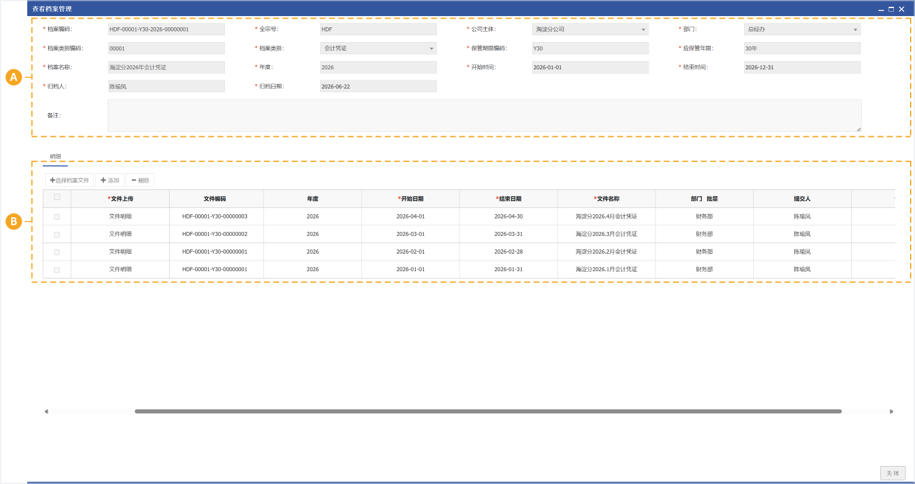Click the 提交人 column header
This screenshot has height=484, width=915.
point(802,199)
